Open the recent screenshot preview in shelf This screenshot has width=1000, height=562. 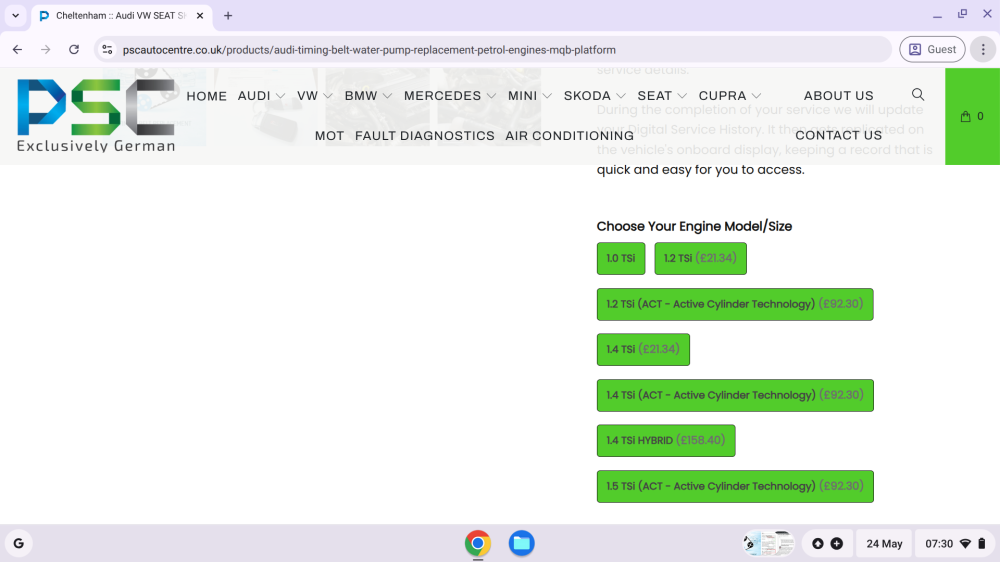(x=768, y=544)
